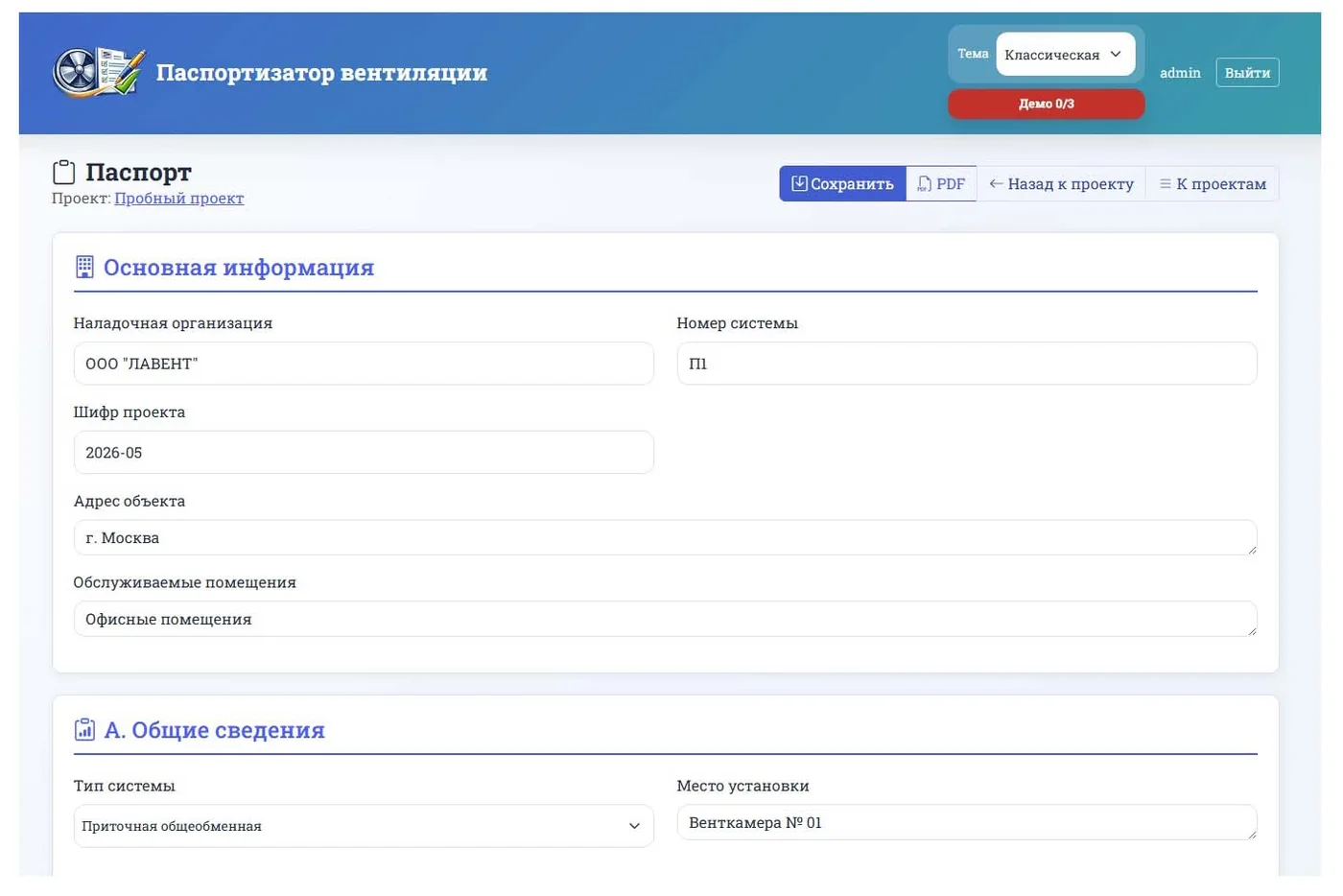
Task: Click the Шифр проекта label
Action: coord(130,413)
